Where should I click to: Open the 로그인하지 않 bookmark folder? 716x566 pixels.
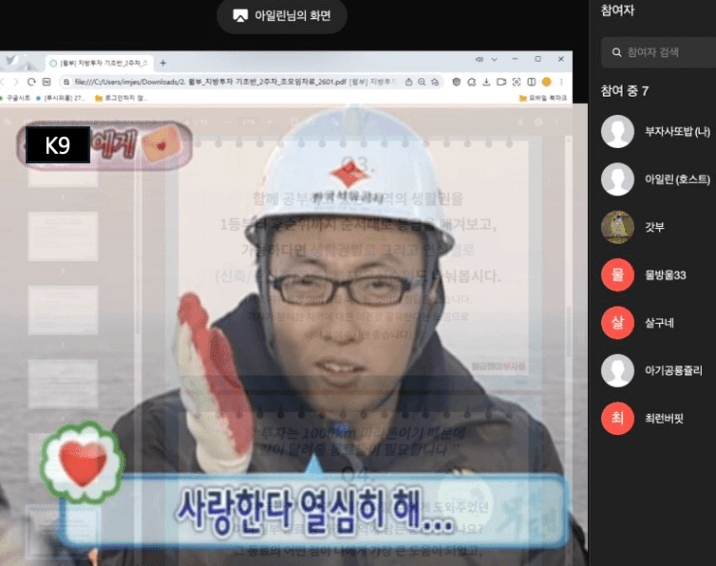(x=121, y=98)
